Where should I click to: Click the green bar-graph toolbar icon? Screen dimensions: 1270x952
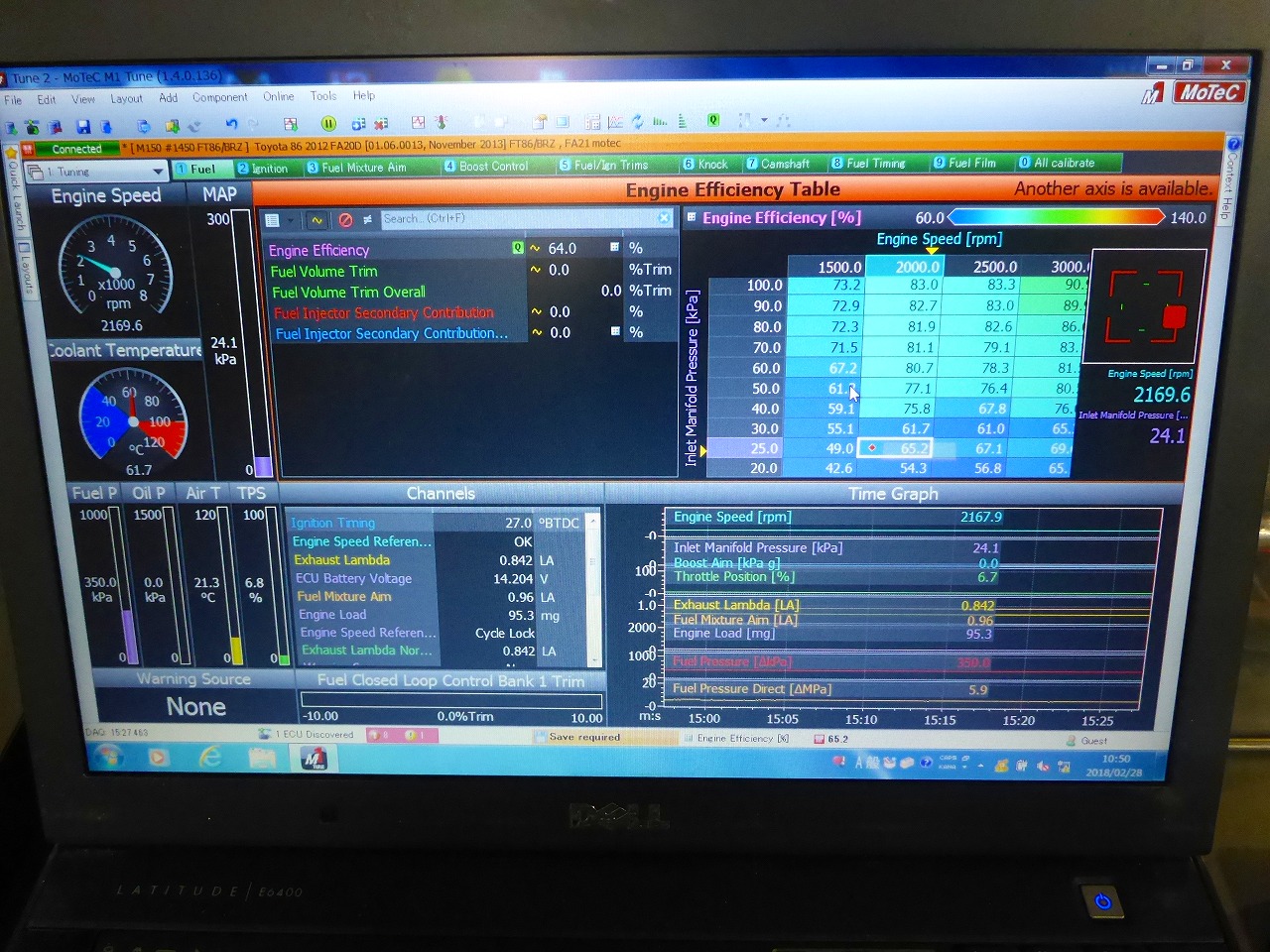[x=661, y=121]
